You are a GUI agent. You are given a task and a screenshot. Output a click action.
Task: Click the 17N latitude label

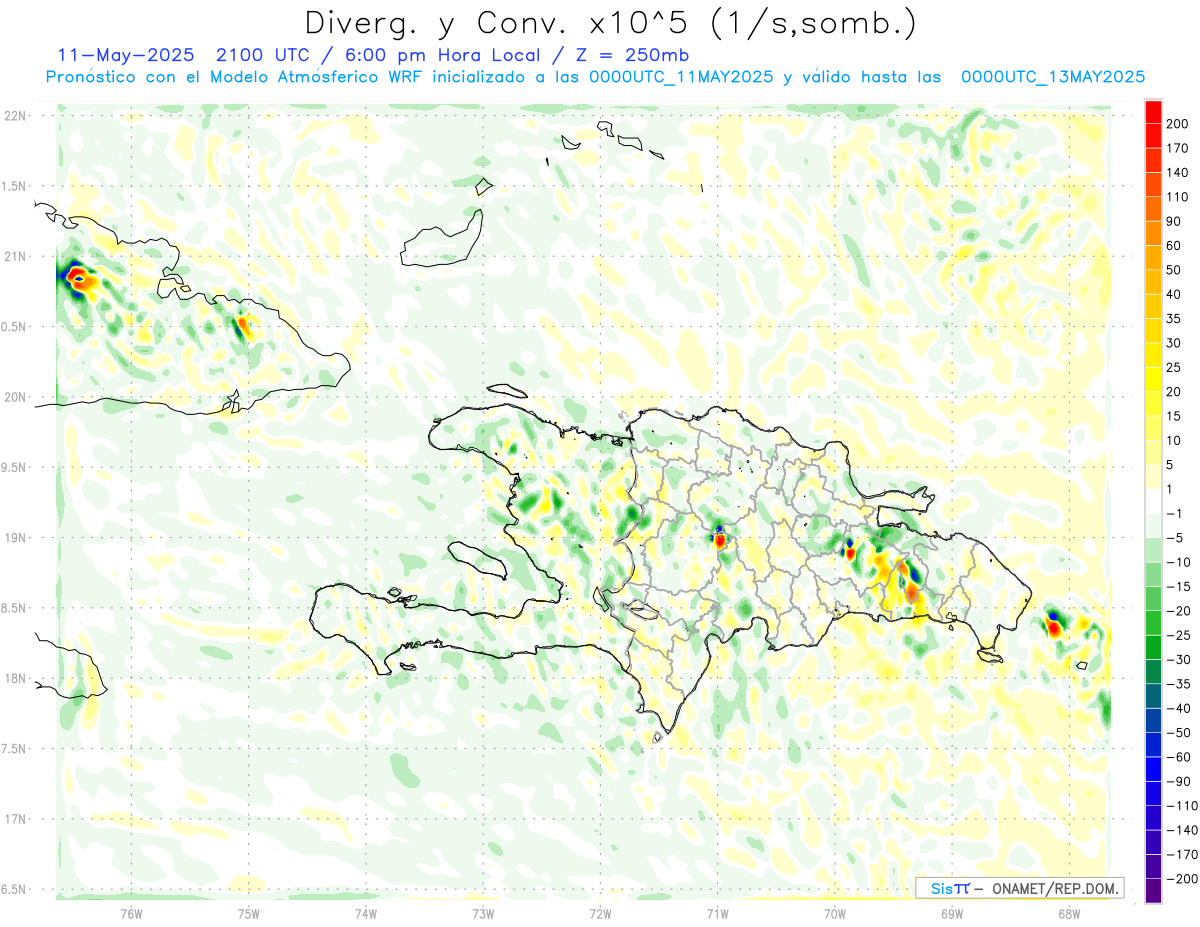coord(15,819)
